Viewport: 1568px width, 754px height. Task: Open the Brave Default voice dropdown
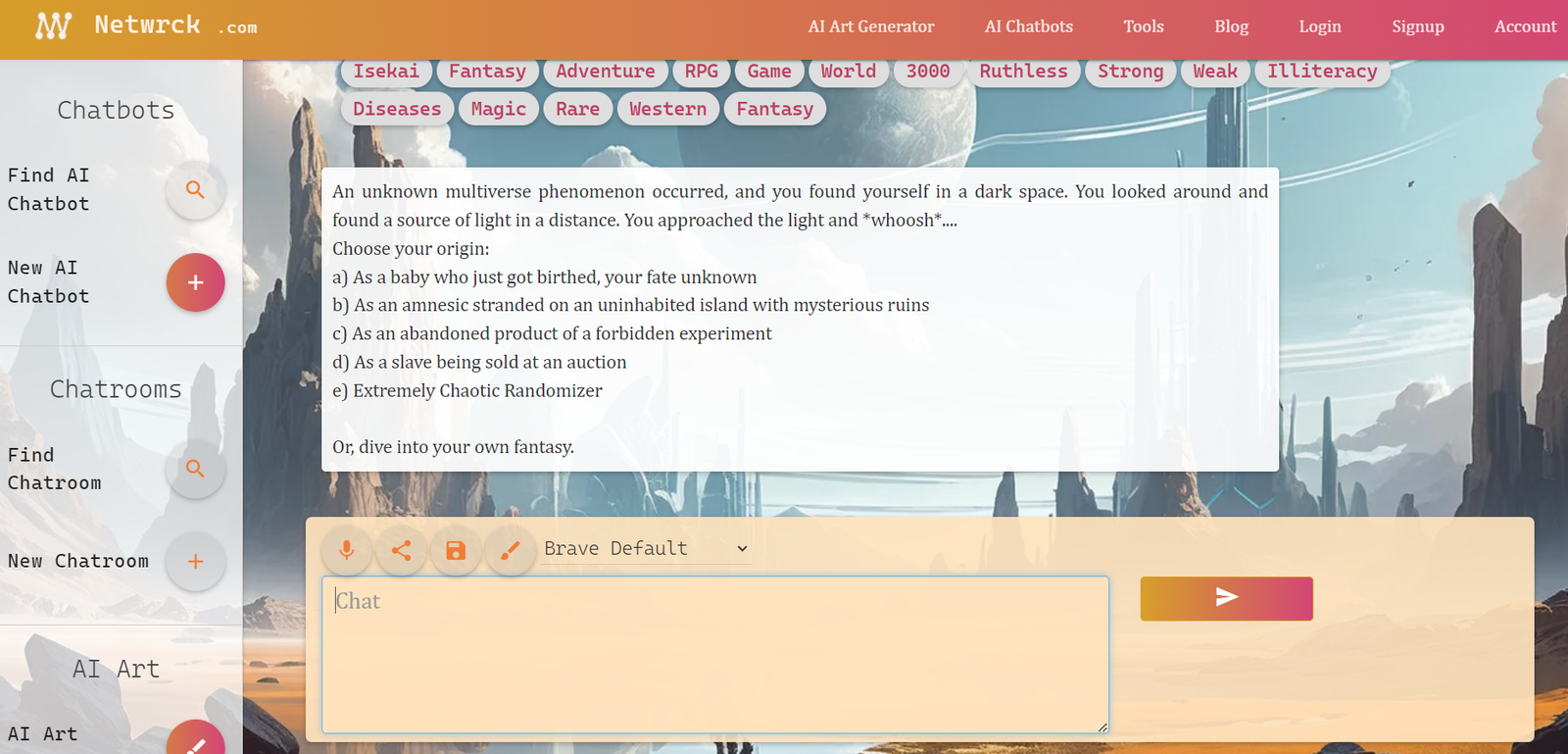coord(646,549)
